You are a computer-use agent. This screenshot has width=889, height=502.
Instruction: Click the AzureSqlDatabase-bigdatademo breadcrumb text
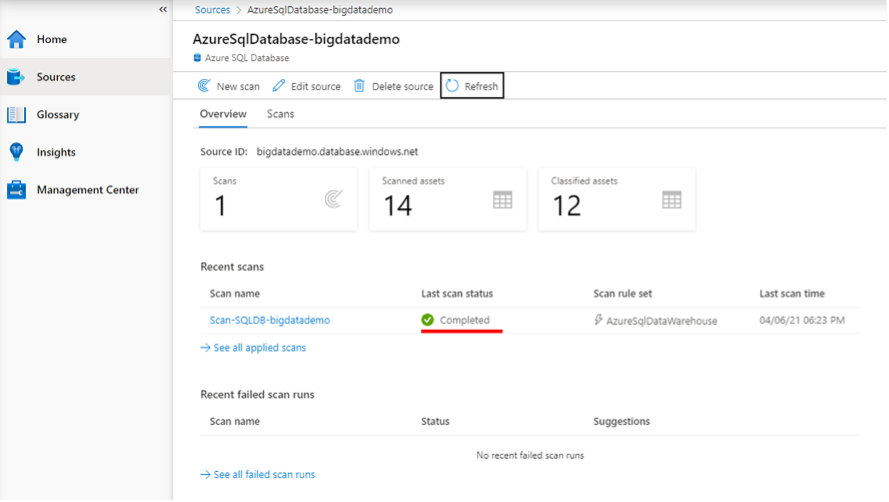[x=320, y=10]
